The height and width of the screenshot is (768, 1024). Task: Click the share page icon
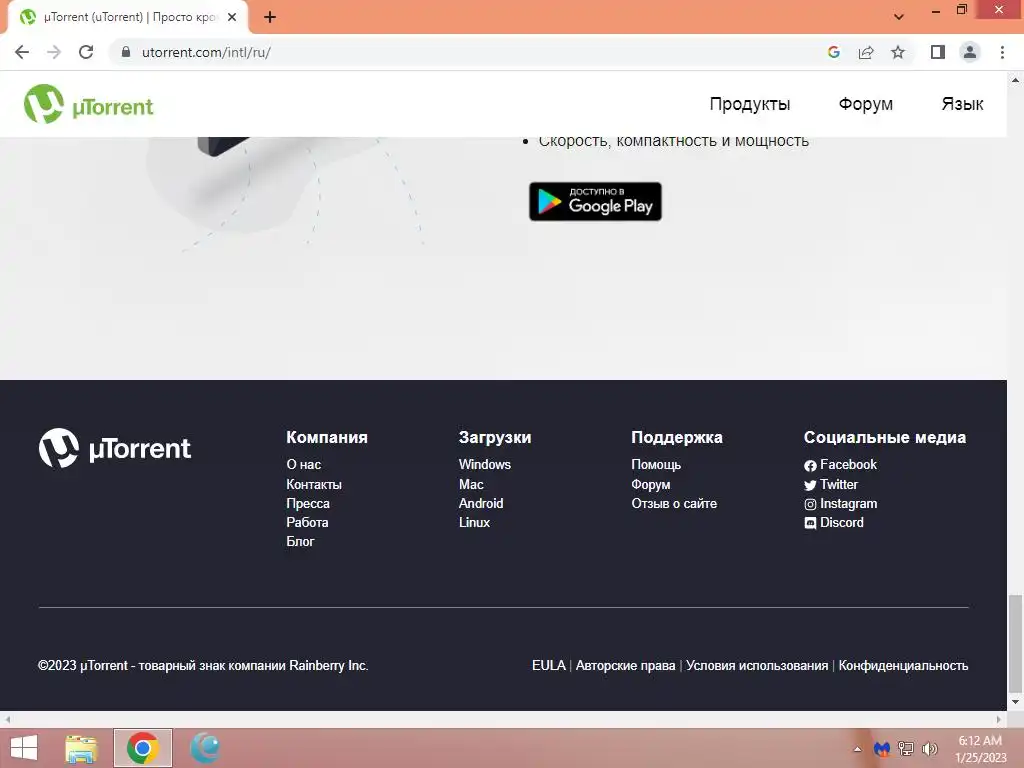[866, 52]
